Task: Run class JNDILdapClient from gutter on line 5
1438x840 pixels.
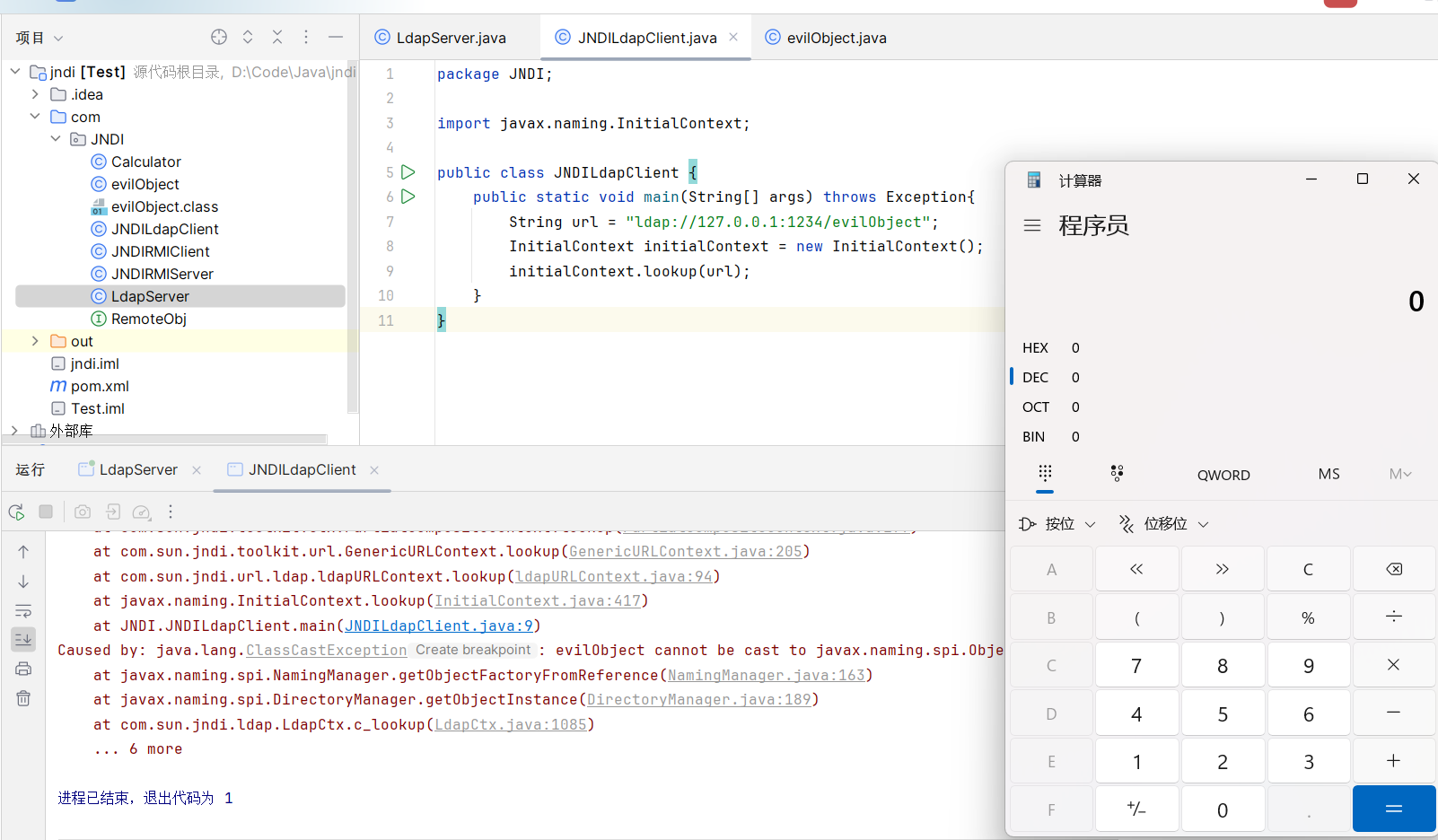Action: (408, 171)
